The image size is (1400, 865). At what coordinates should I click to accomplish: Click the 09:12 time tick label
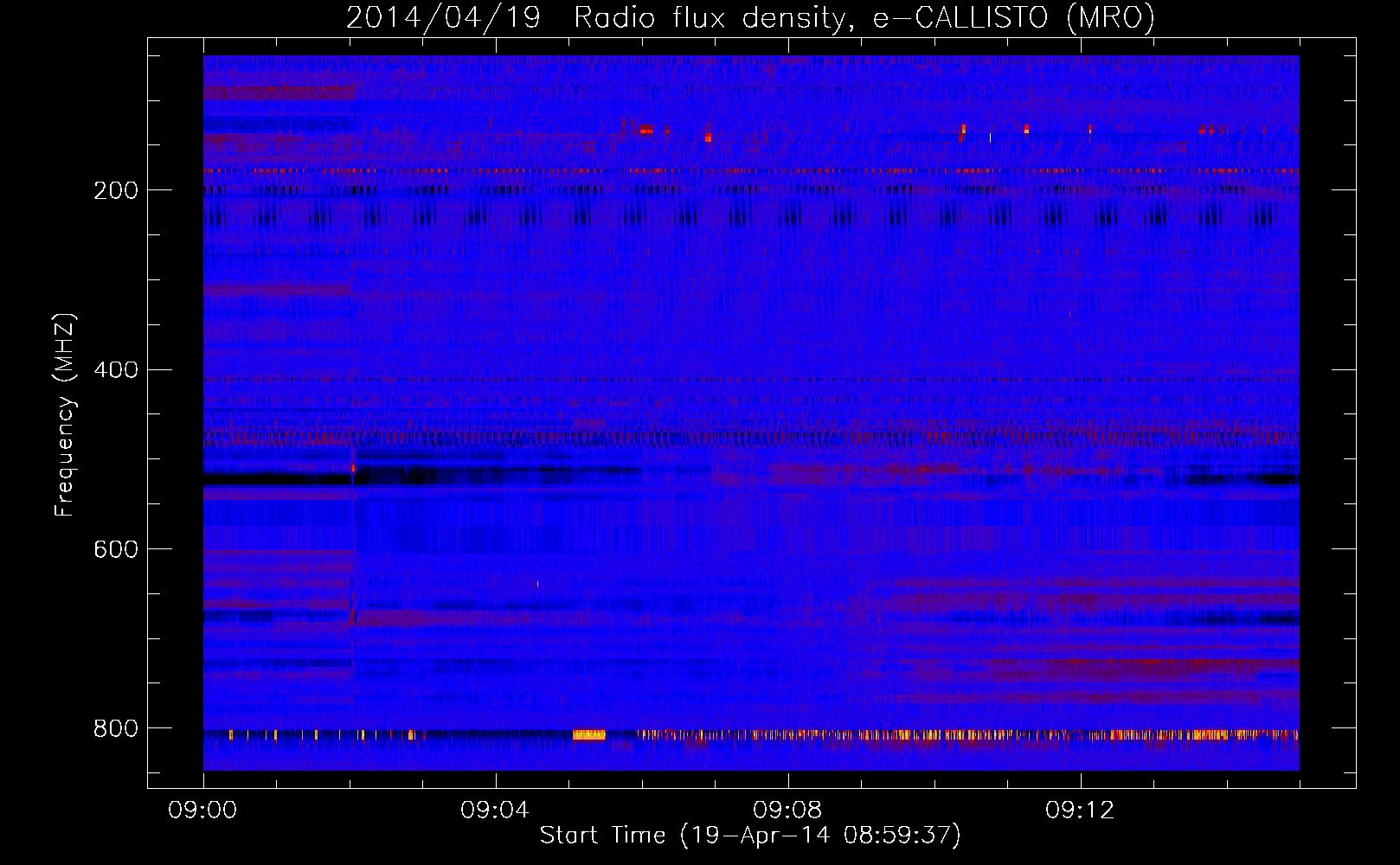(1080, 811)
